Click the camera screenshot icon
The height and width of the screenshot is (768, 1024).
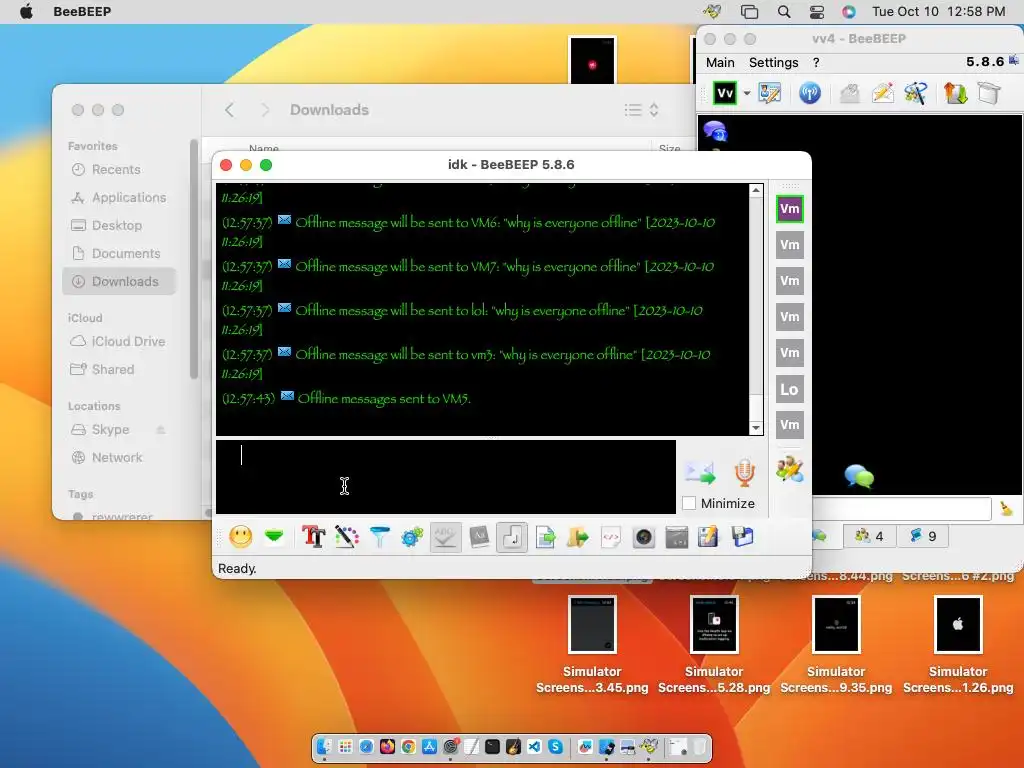[x=644, y=537]
